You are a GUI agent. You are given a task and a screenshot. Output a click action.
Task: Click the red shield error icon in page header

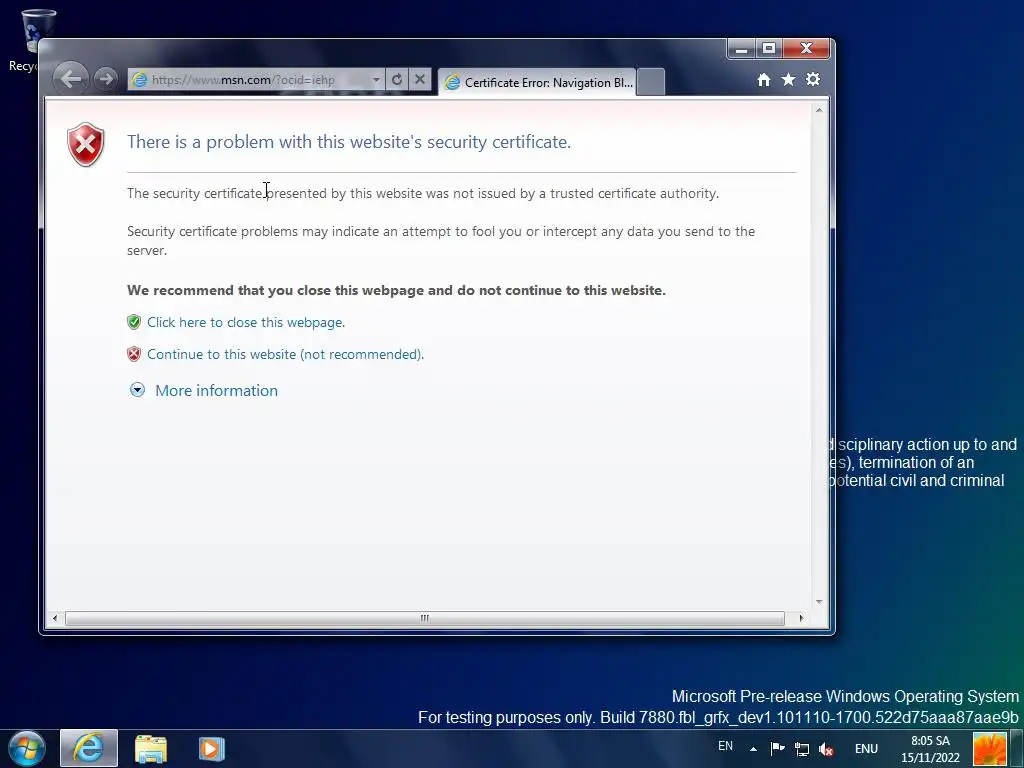point(86,144)
